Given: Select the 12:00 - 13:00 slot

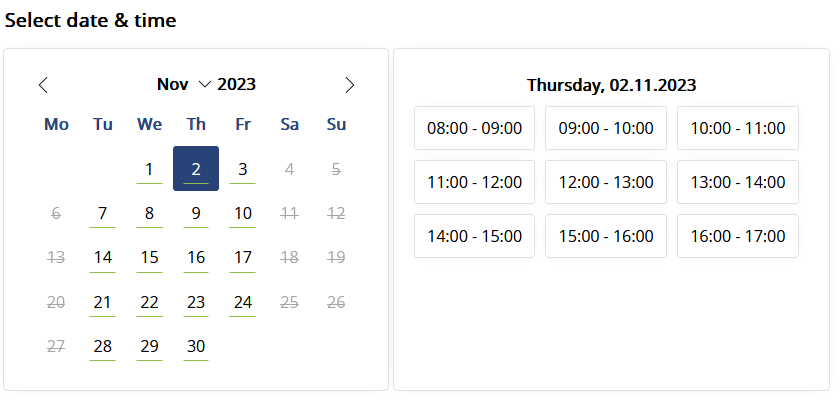Looking at the screenshot, I should 606,182.
